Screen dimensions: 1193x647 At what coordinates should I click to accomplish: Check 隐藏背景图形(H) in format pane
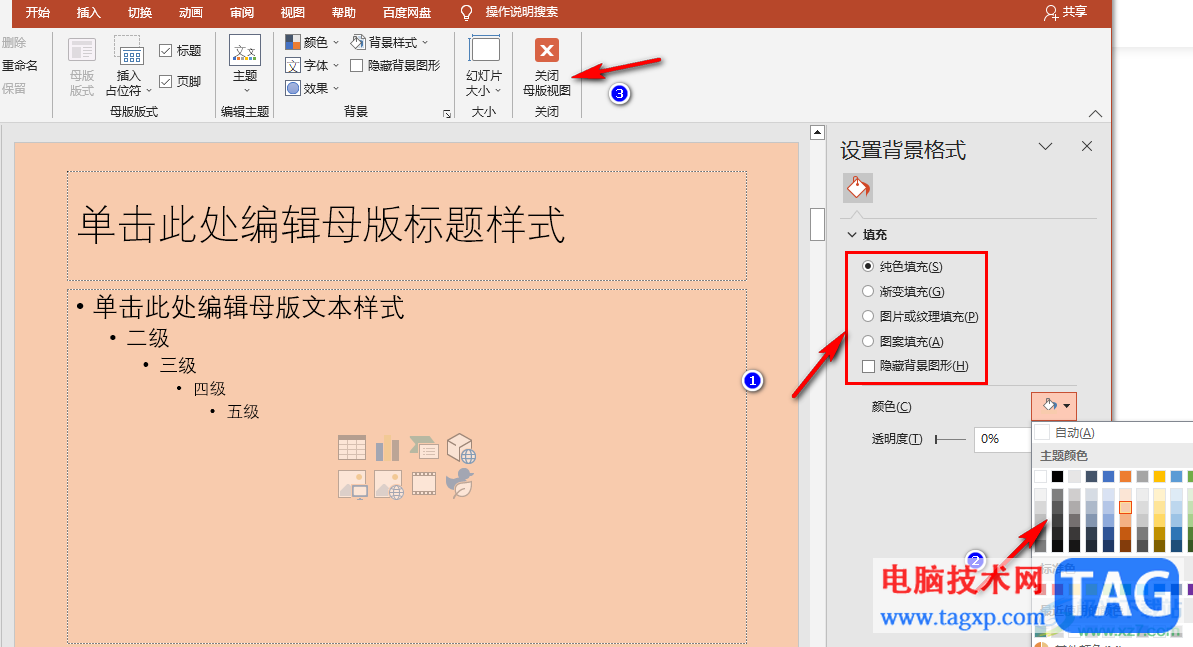(867, 366)
